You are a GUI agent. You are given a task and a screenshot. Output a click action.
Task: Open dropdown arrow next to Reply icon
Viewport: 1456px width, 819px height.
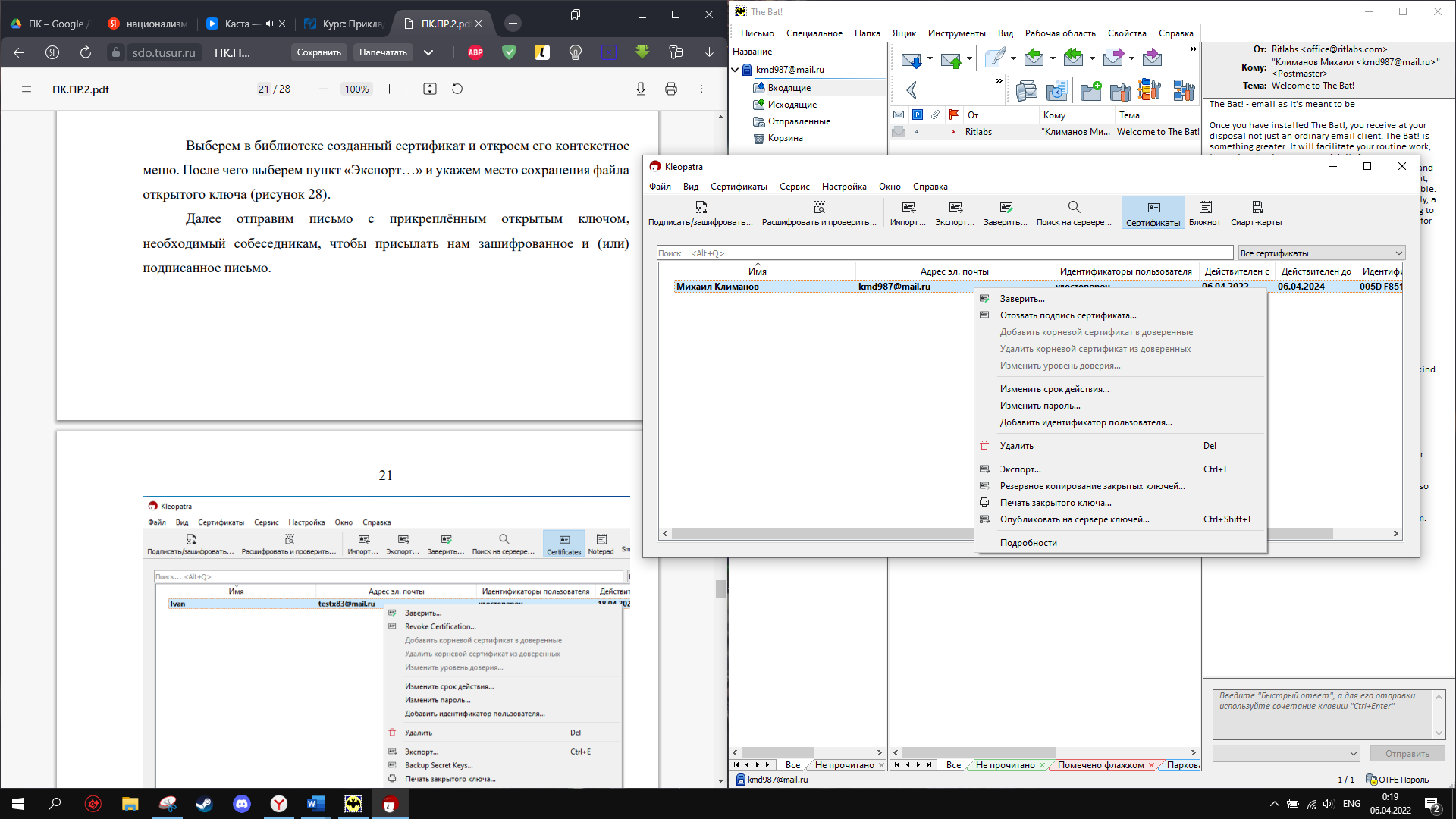tap(1053, 58)
